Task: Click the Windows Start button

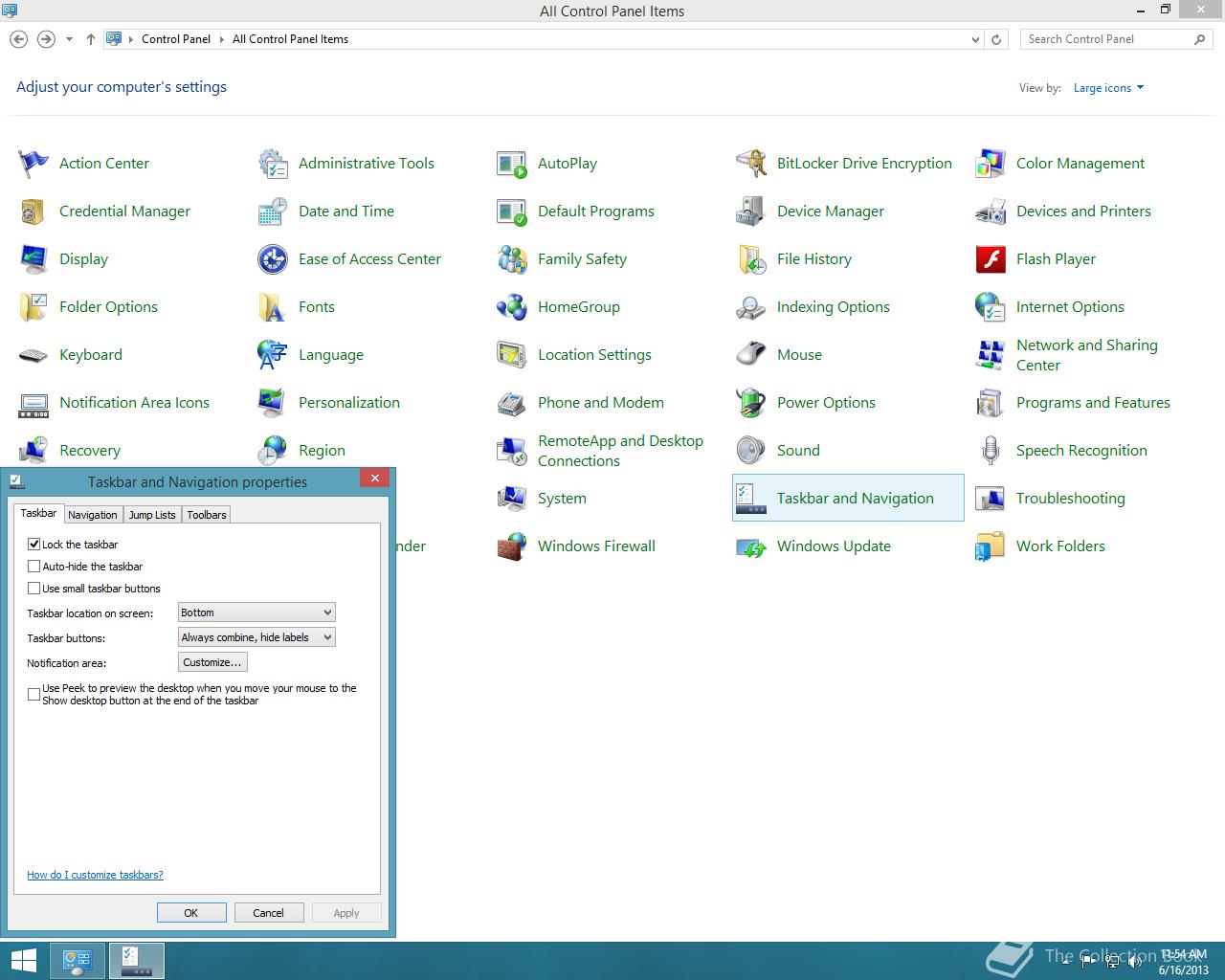Action: click(x=23, y=961)
